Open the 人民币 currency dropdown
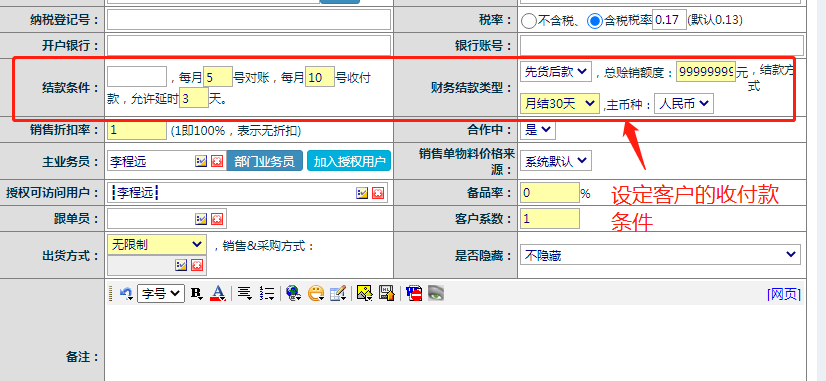This screenshot has height=381, width=826. (x=684, y=104)
